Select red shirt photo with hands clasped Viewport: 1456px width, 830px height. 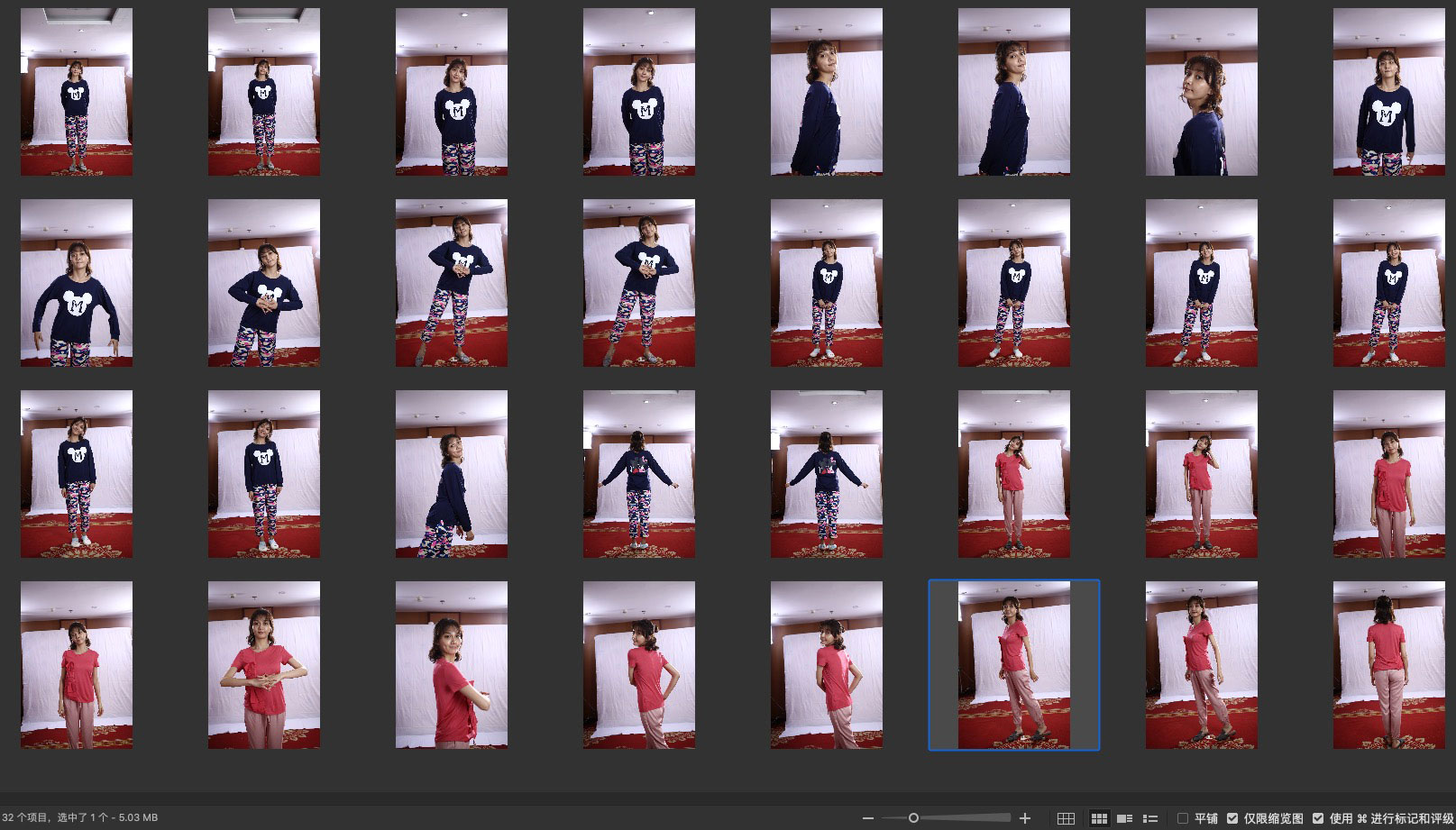click(x=263, y=665)
